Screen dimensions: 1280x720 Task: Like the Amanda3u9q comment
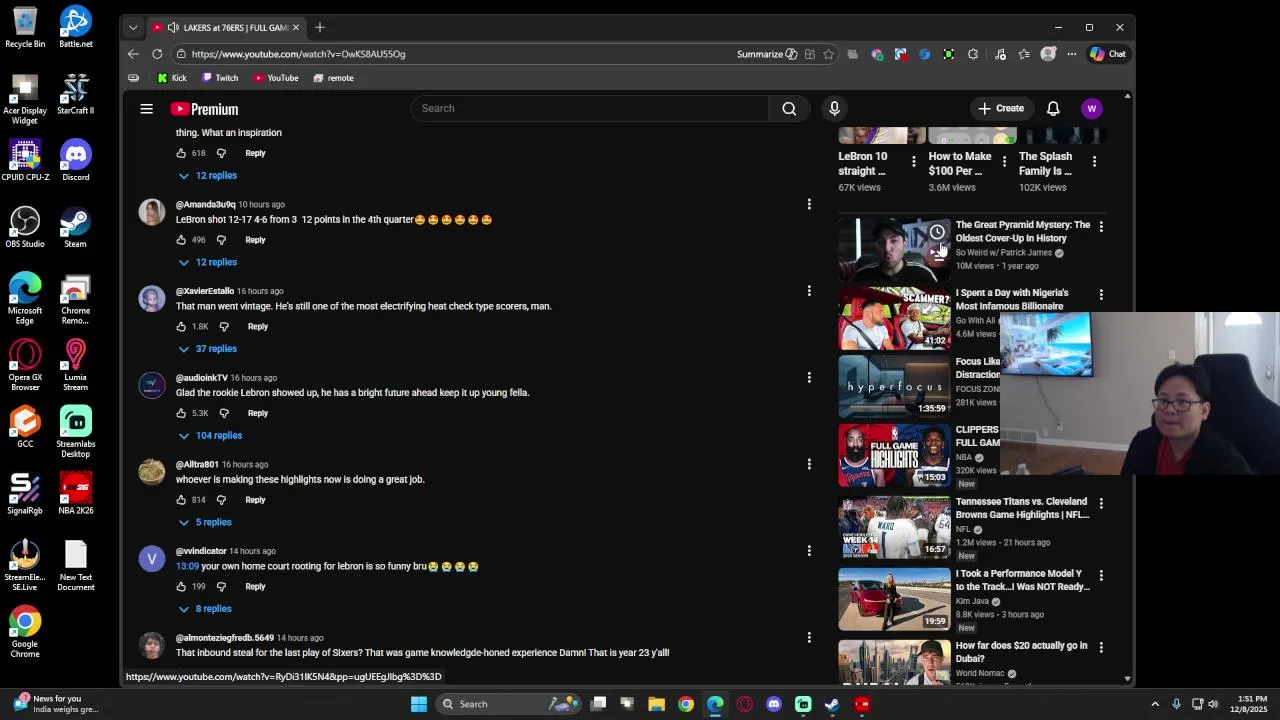click(181, 240)
